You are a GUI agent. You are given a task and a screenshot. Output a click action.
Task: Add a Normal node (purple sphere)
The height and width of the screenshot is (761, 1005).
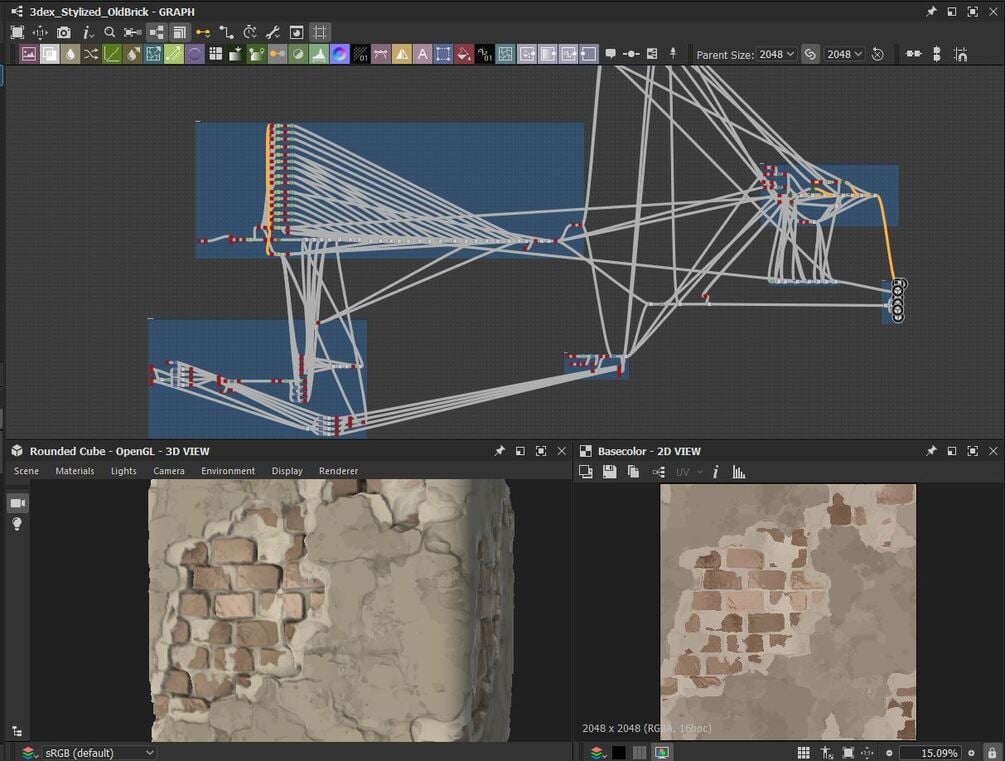(340, 54)
